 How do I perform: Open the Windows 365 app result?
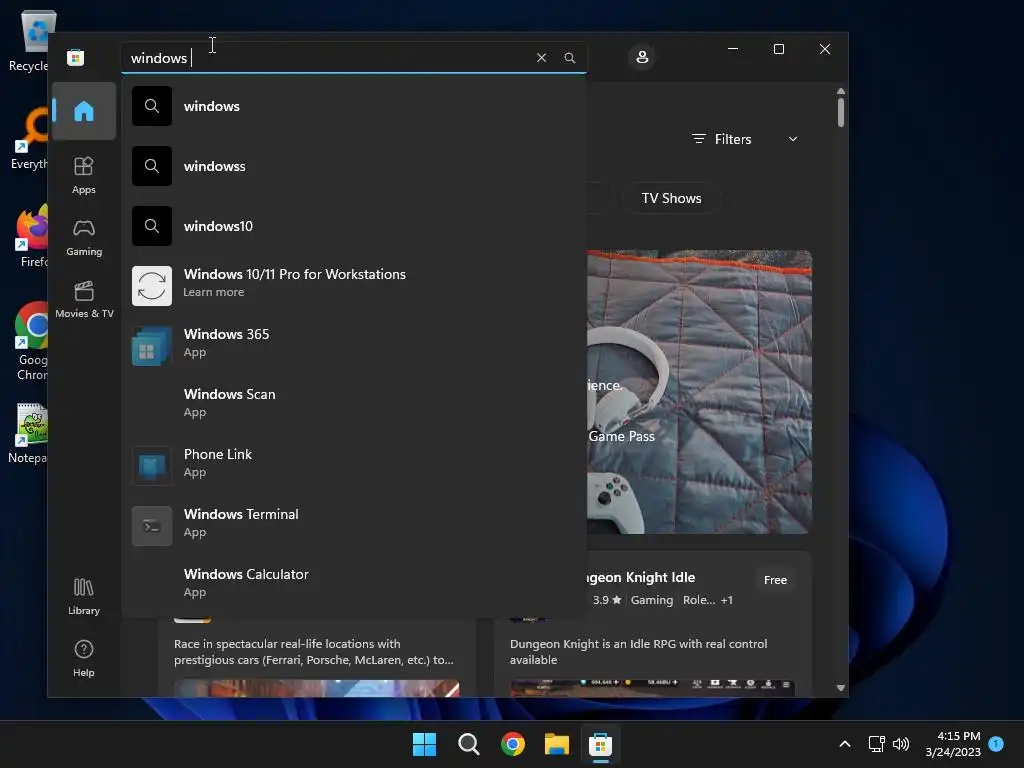coord(354,345)
